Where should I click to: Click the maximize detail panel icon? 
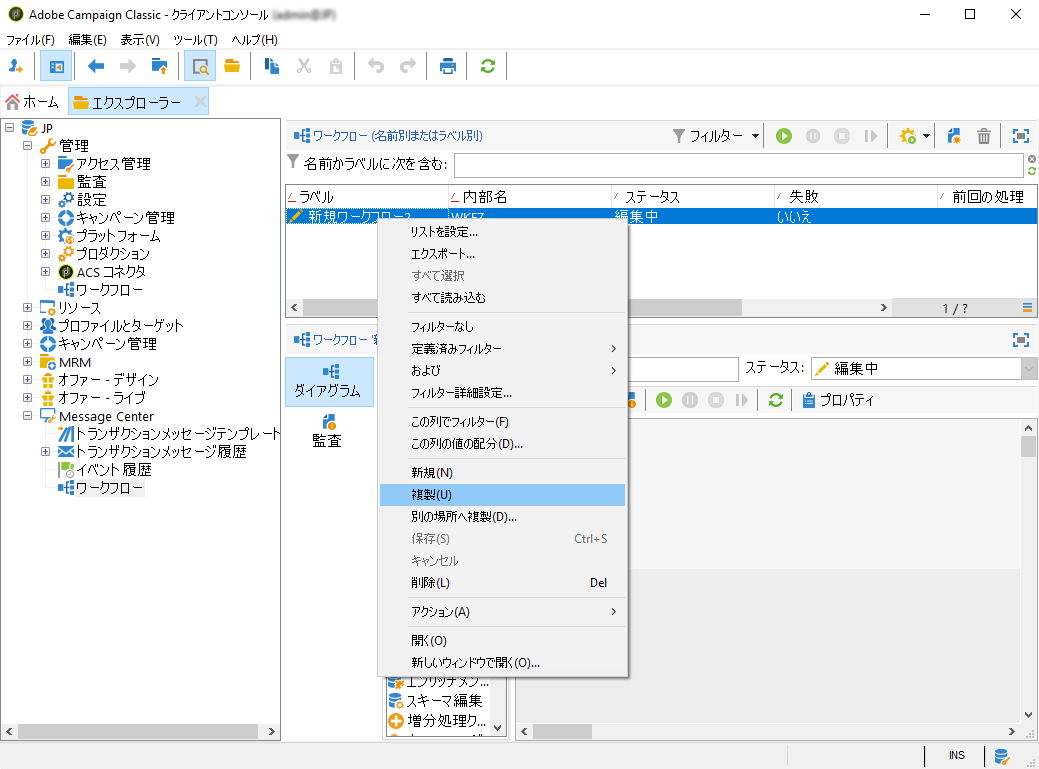tap(1020, 340)
